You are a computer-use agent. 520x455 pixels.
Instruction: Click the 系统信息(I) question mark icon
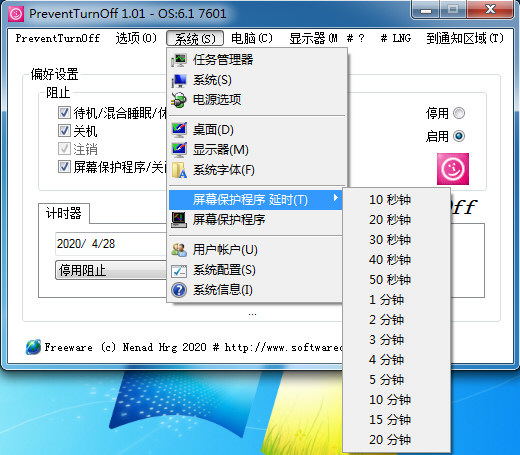pos(179,290)
